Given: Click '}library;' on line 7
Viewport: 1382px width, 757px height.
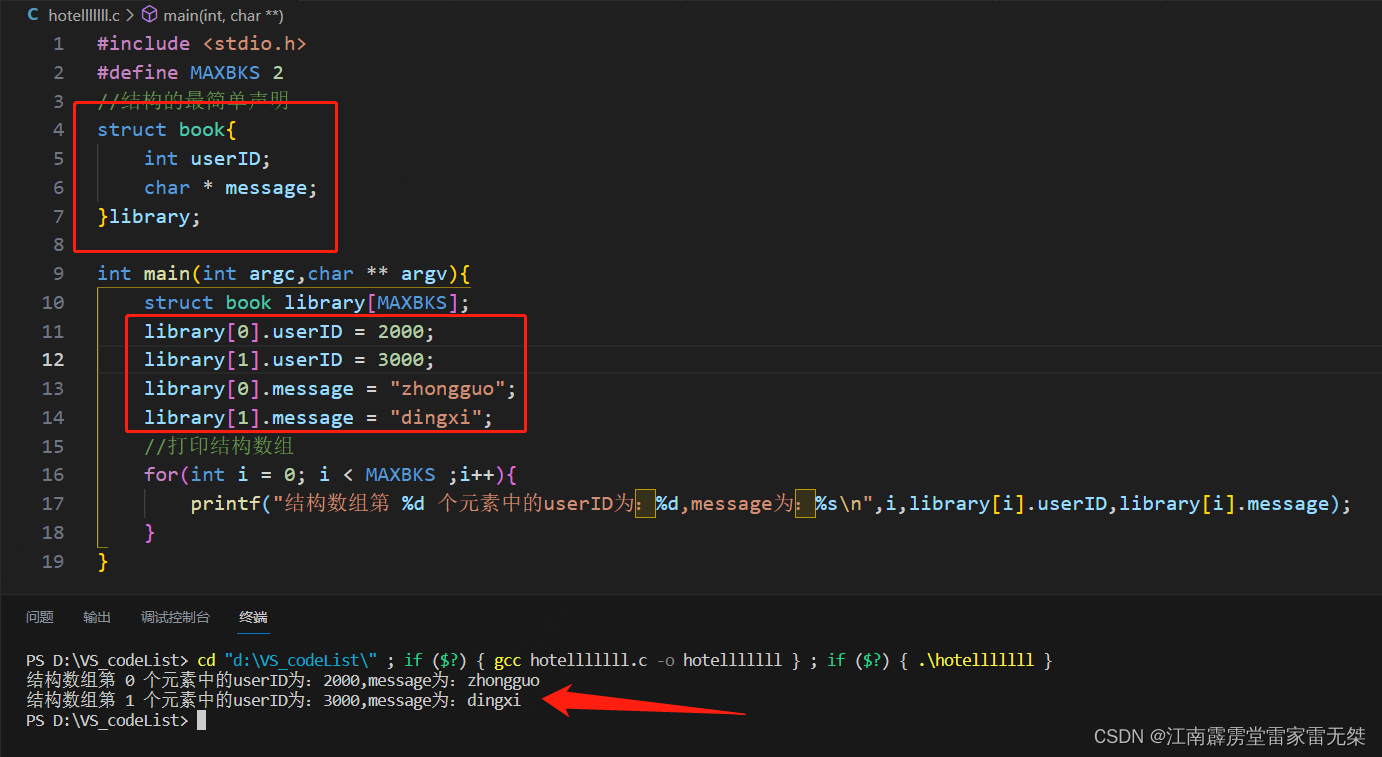Looking at the screenshot, I should pos(149,217).
